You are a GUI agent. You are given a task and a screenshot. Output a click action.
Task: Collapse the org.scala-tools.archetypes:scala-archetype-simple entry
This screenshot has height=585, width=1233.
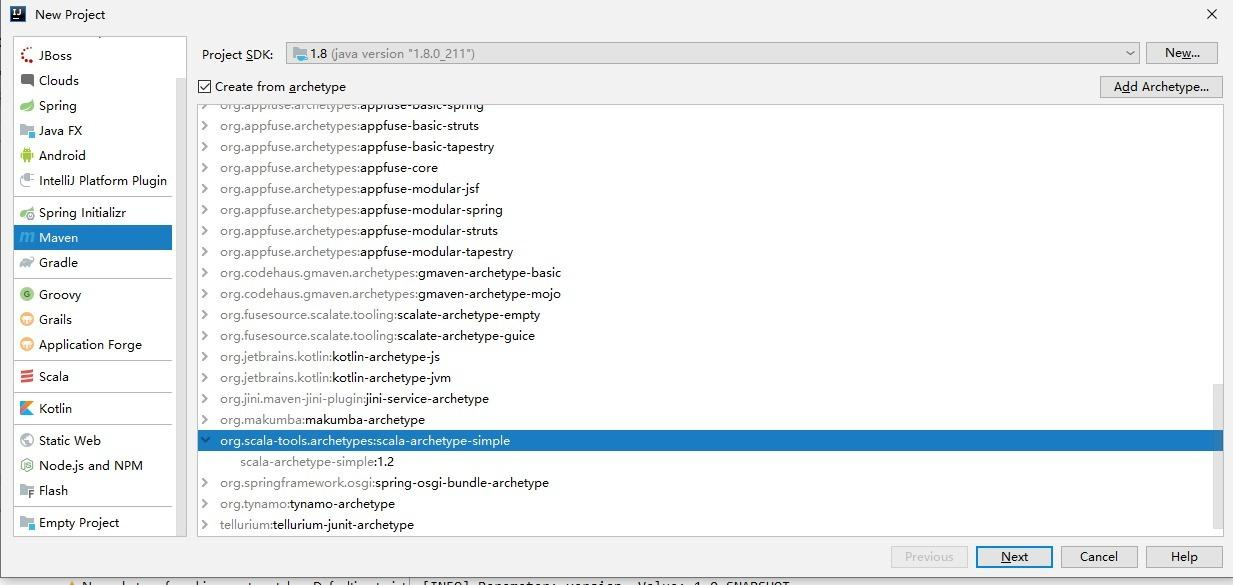pyautogui.click(x=205, y=440)
